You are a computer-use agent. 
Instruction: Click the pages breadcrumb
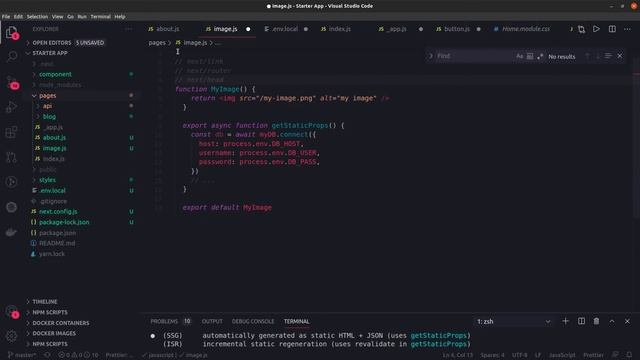157,42
